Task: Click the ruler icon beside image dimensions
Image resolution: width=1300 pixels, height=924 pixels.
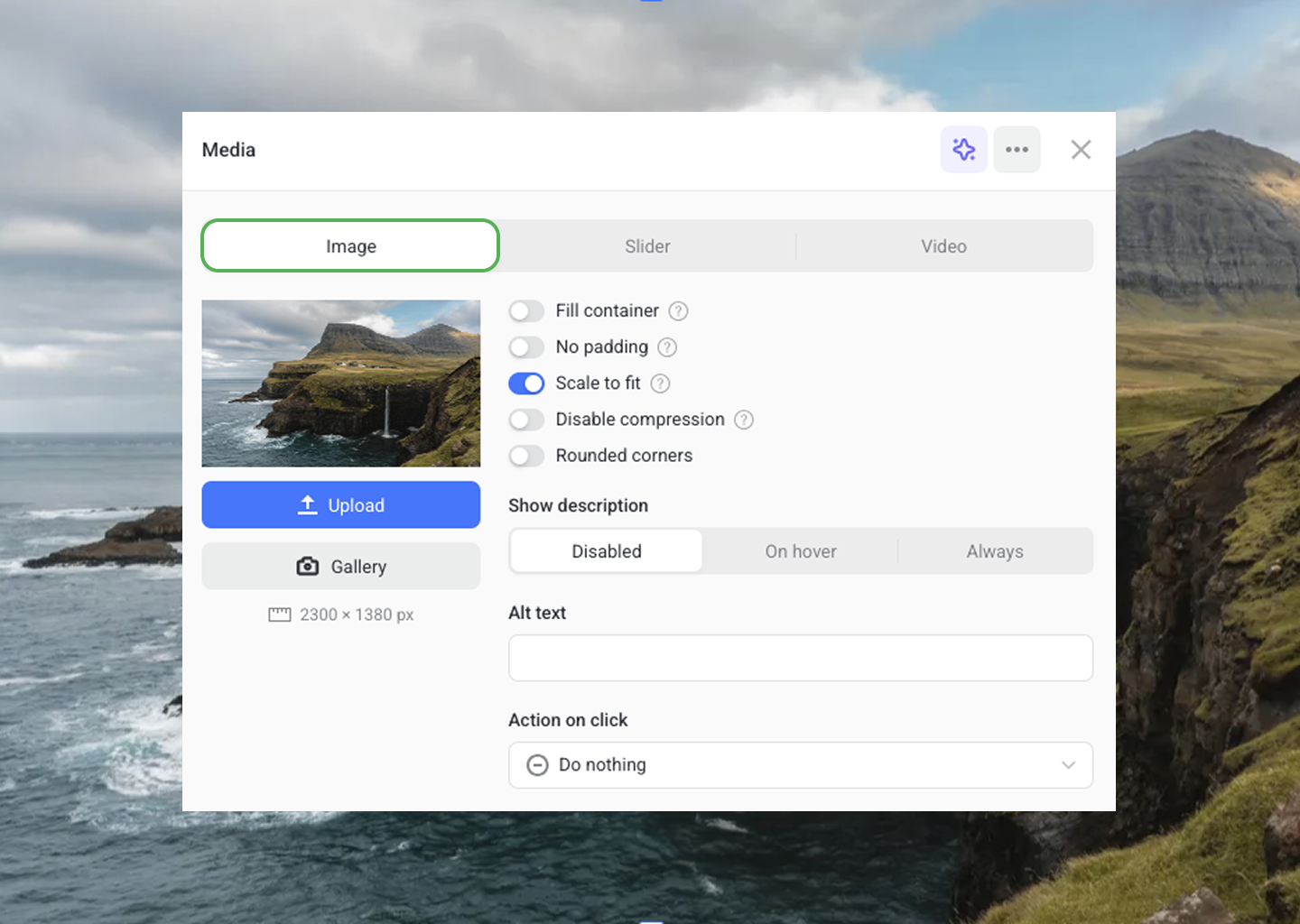Action: [280, 614]
